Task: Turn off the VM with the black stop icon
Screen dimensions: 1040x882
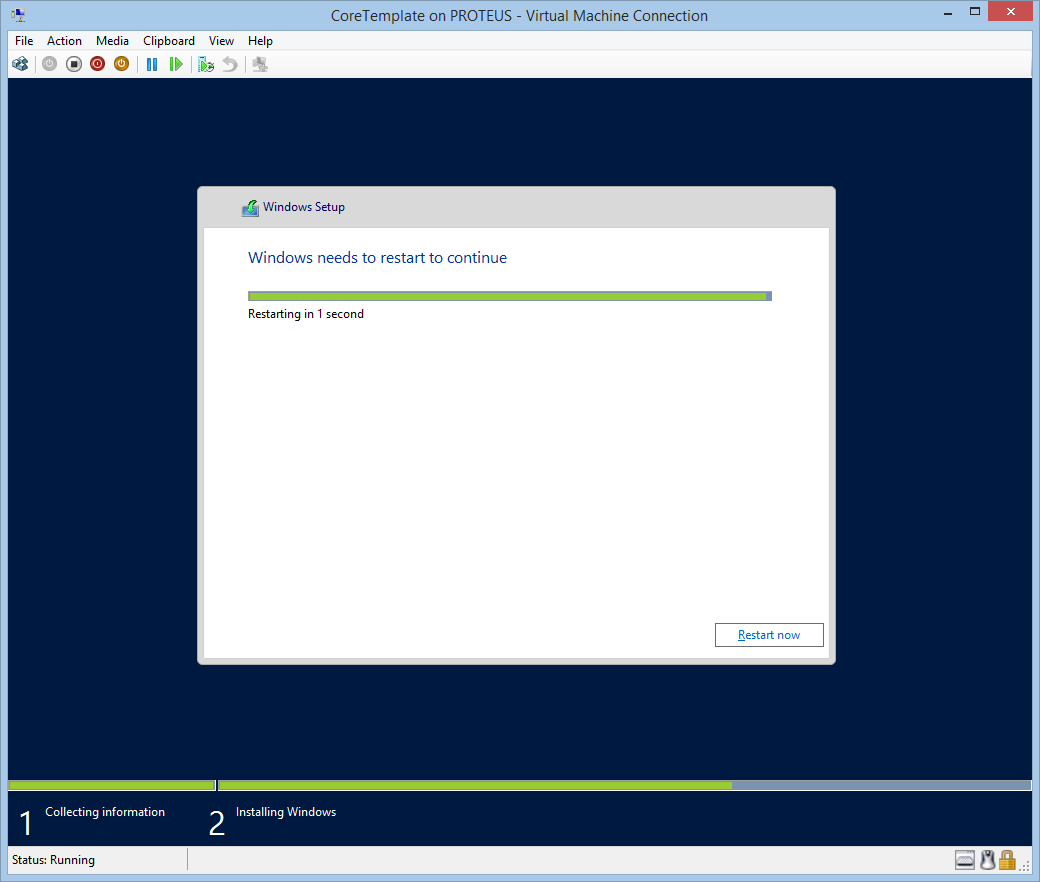Action: point(73,64)
